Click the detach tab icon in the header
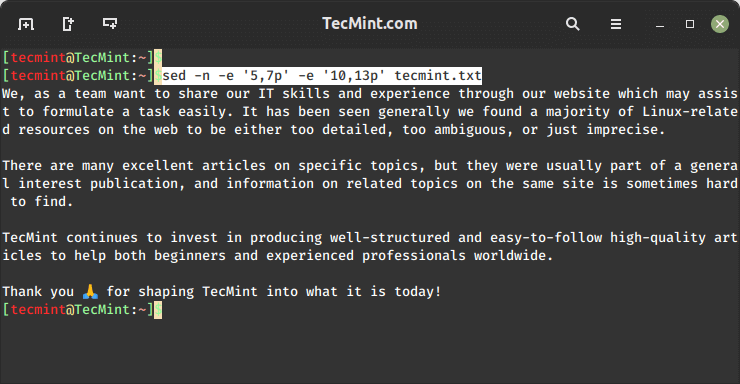 [x=68, y=24]
